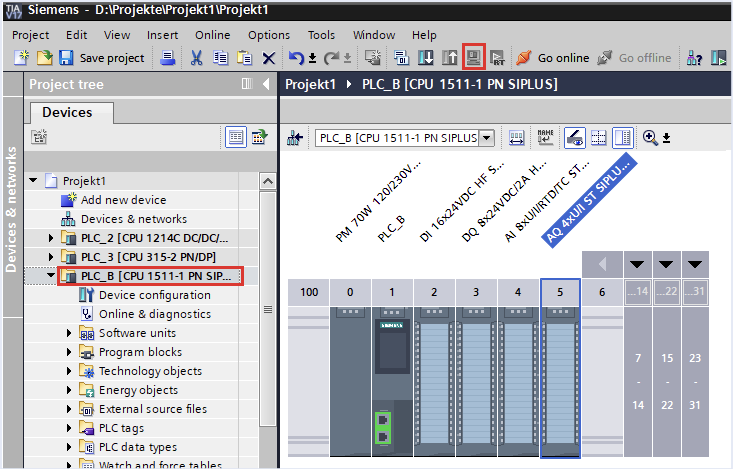Click the Compile icon in toolbar

click(x=400, y=58)
